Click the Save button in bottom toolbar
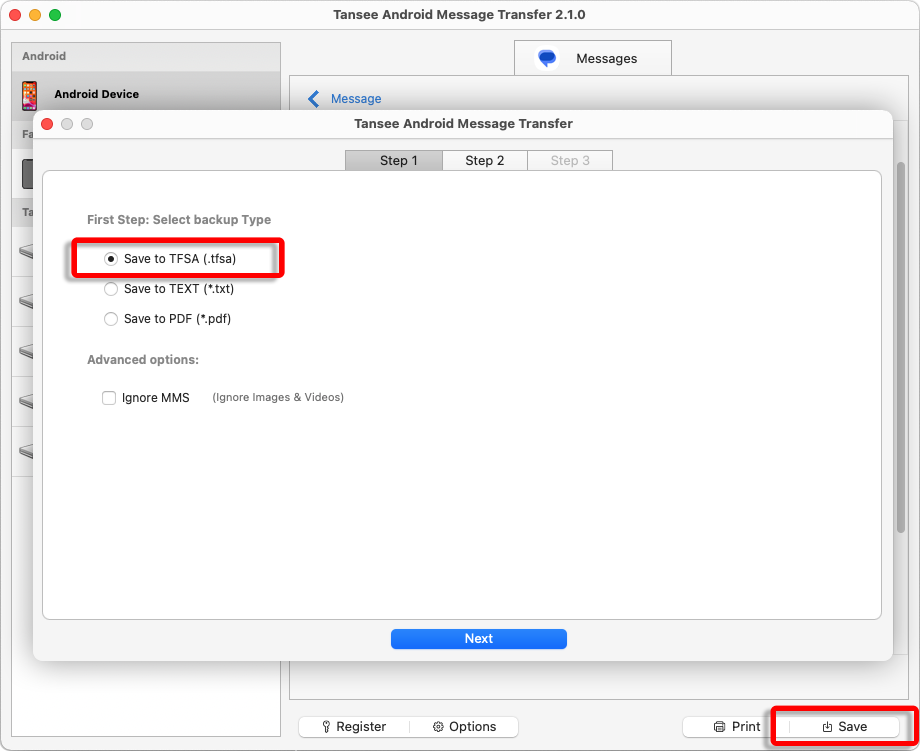 [x=844, y=727]
